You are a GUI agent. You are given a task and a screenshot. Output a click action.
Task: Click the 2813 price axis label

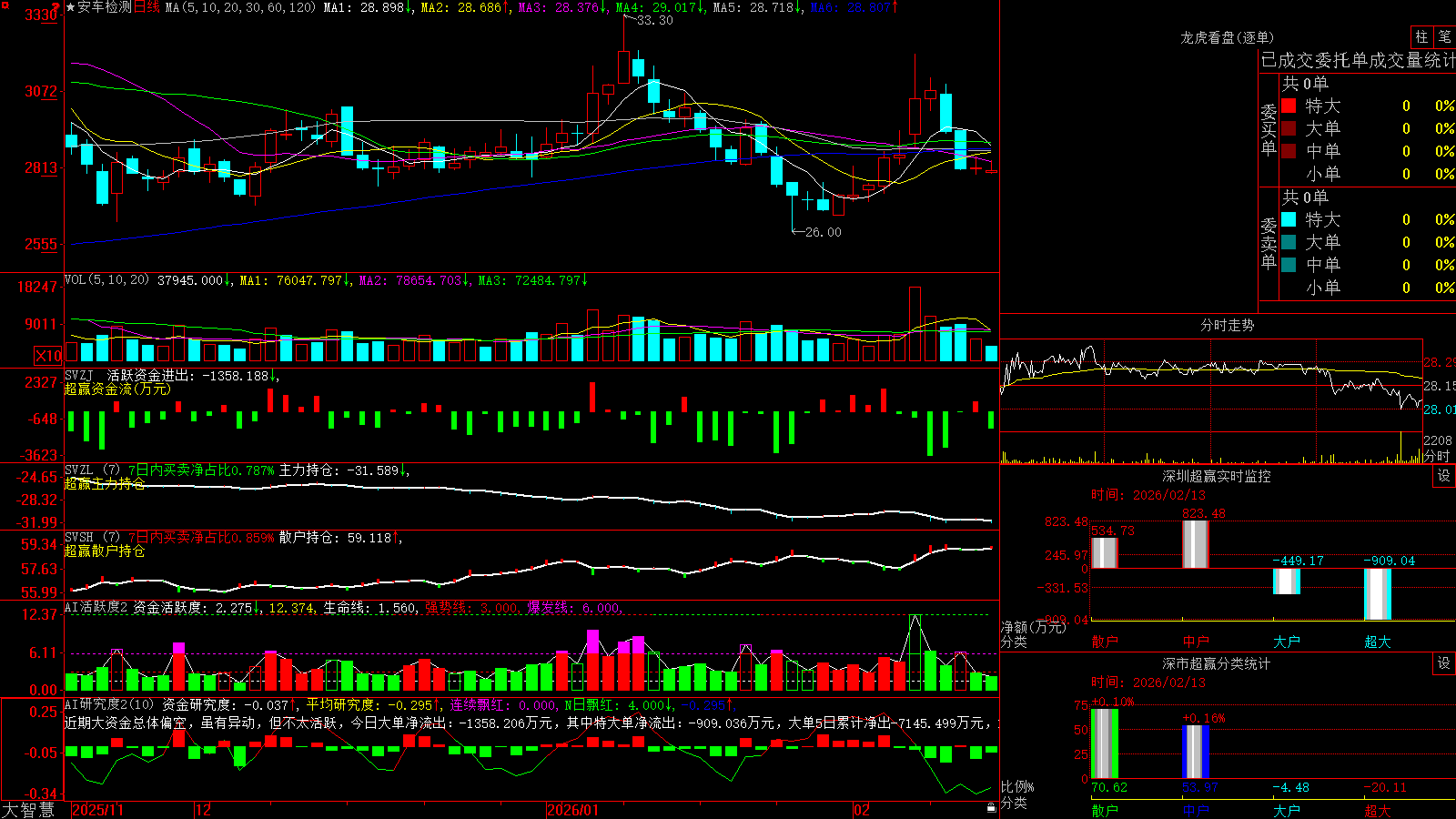tap(41, 167)
